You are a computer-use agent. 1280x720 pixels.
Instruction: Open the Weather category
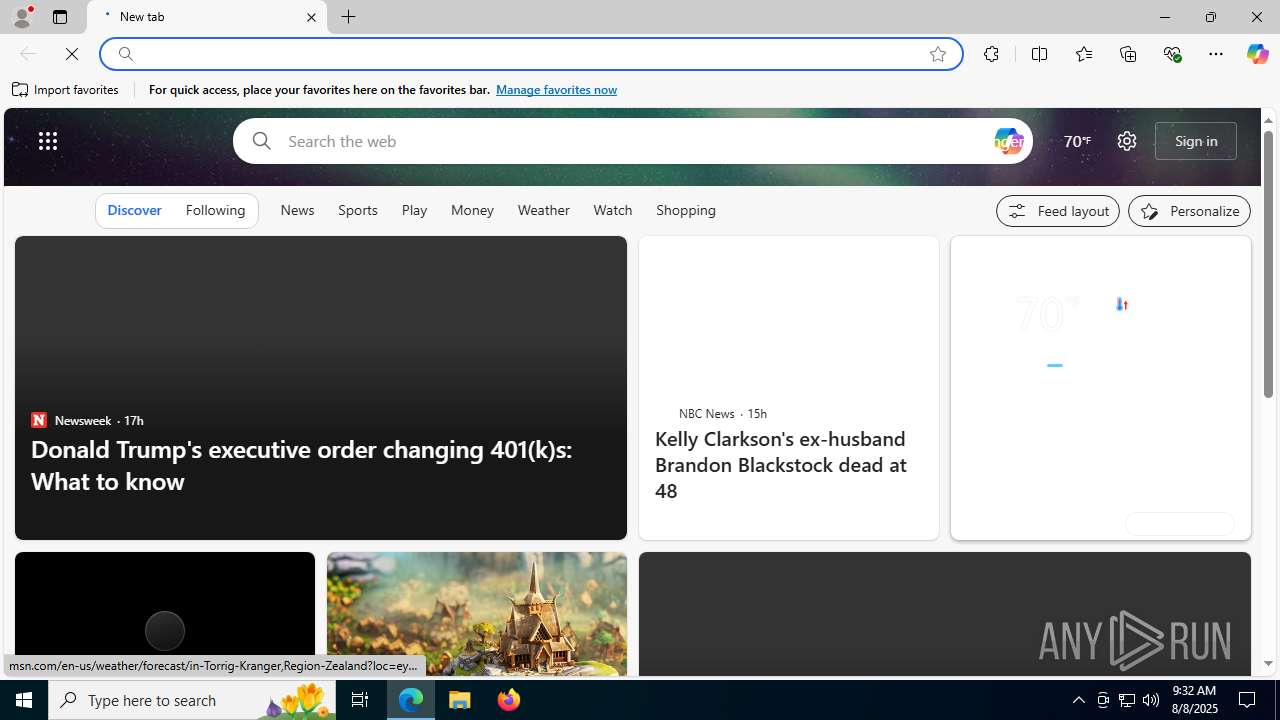(543, 211)
